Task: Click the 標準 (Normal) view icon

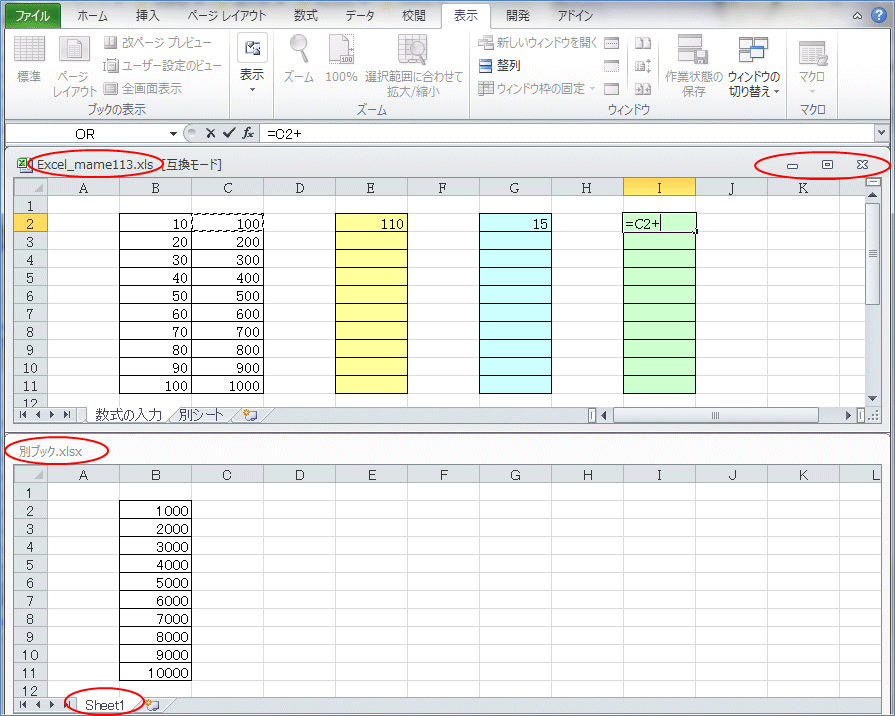Action: click(29, 50)
